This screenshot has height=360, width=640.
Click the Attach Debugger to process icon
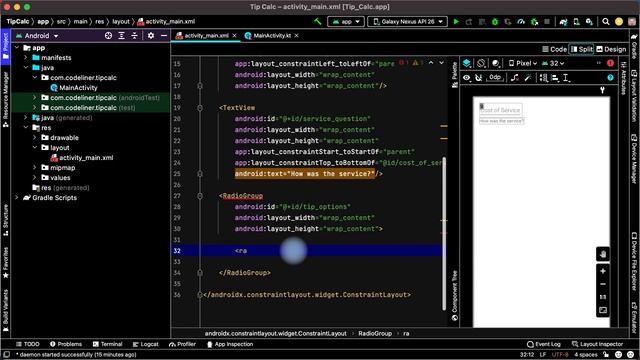tap(534, 22)
